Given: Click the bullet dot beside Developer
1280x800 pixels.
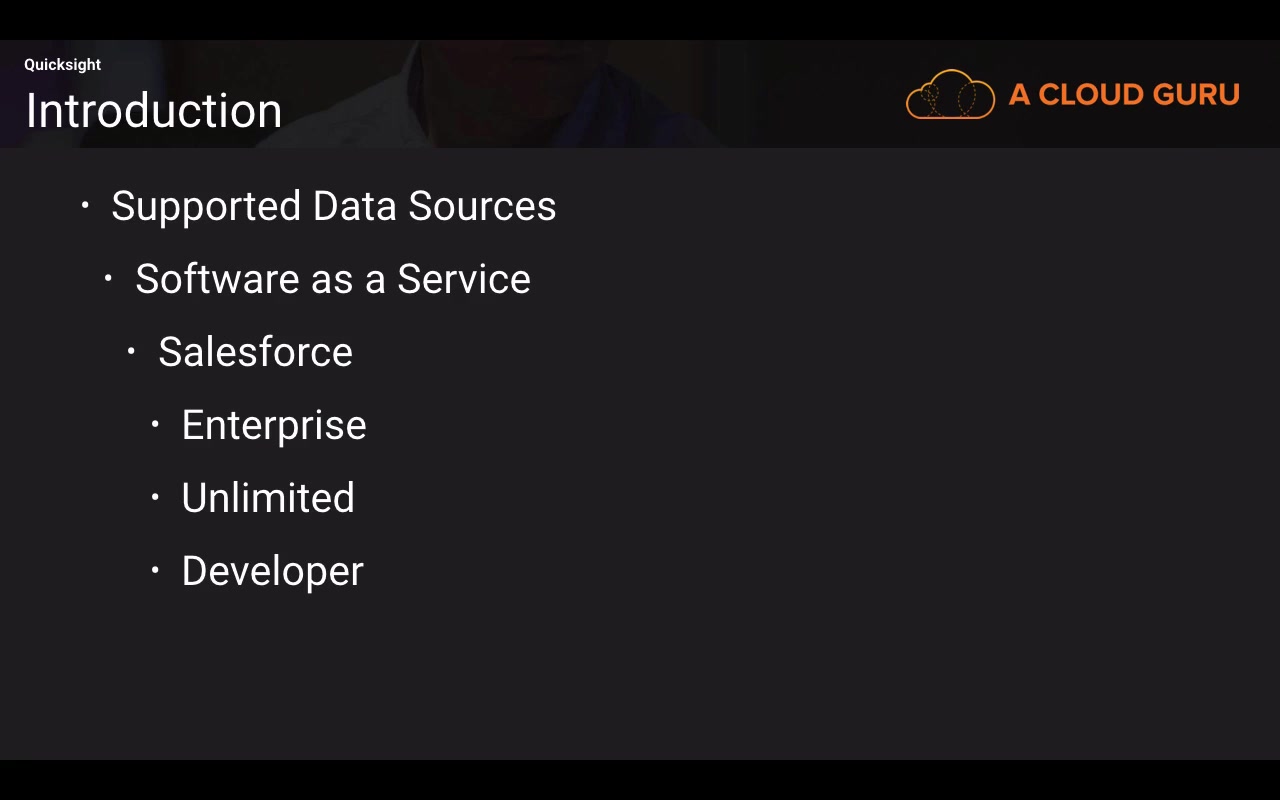Looking at the screenshot, I should coord(155,571).
